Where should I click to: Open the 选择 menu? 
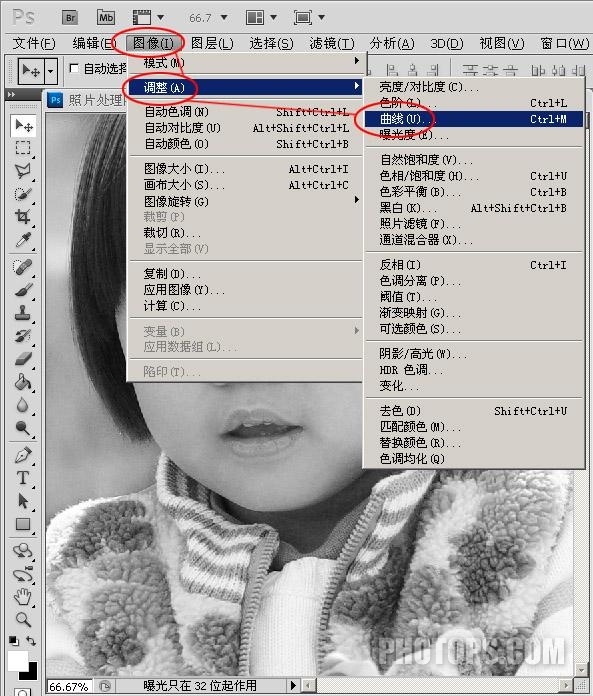click(271, 44)
